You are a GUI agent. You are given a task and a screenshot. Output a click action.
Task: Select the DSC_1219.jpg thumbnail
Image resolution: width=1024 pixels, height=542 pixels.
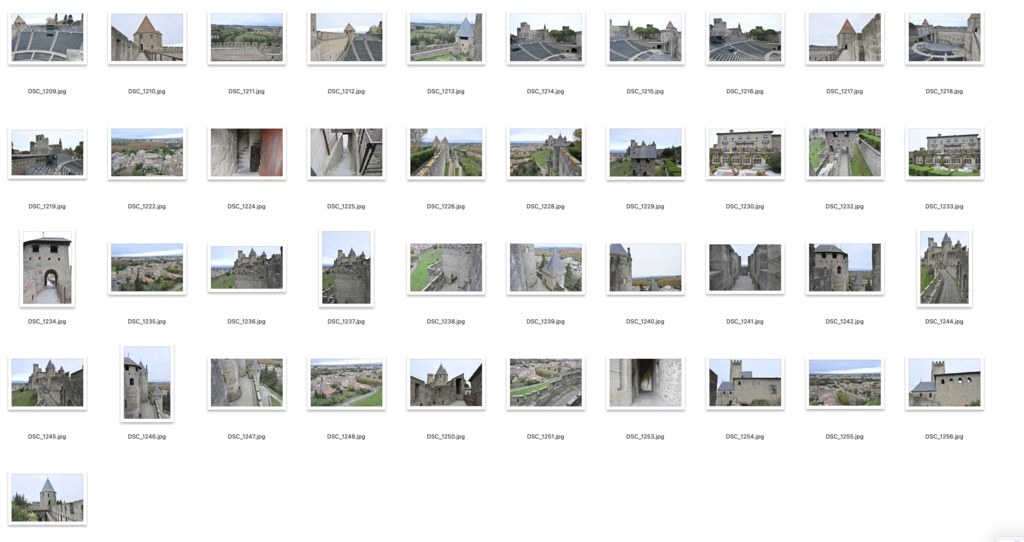point(47,153)
